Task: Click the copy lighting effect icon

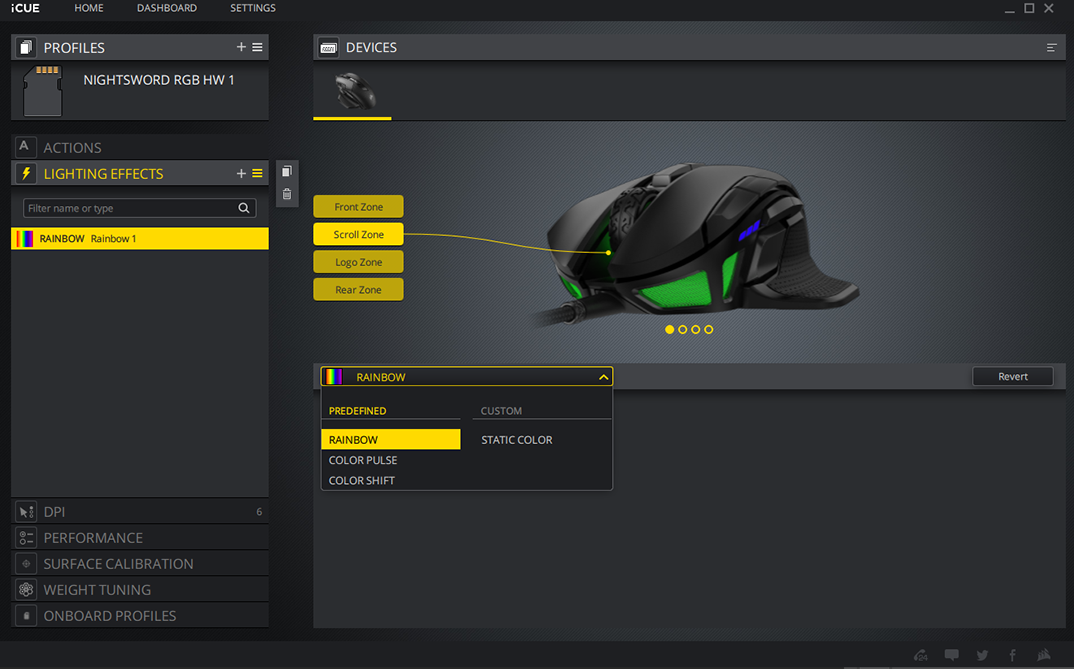Action: coord(287,172)
